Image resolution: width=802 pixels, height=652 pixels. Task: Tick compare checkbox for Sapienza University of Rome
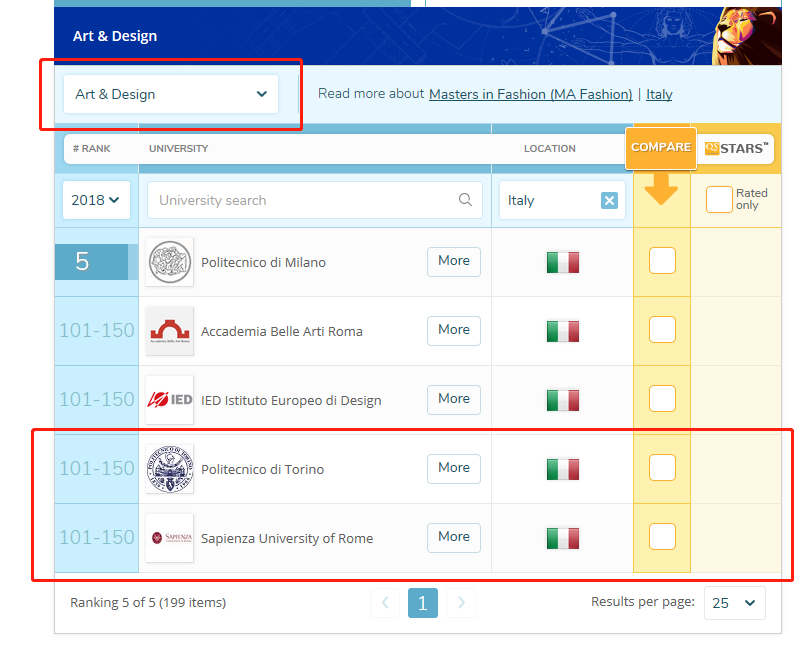coord(662,537)
